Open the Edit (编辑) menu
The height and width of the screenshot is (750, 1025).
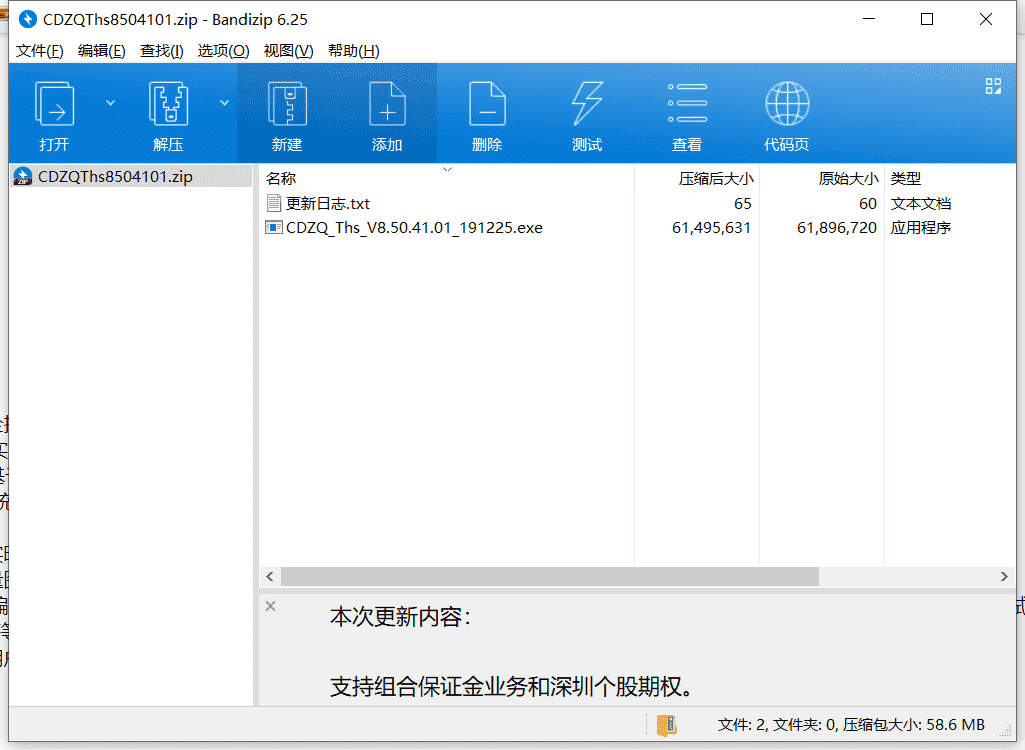coord(101,51)
